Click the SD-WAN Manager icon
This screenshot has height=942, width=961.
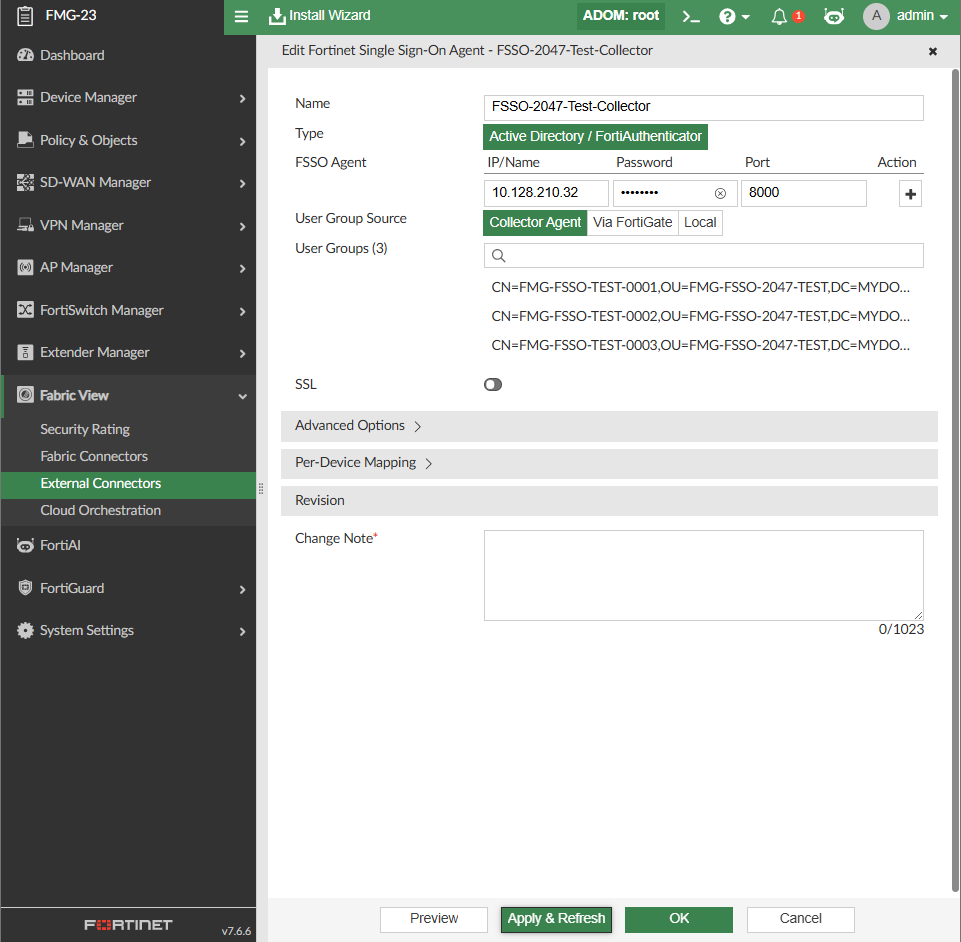[x=25, y=183]
